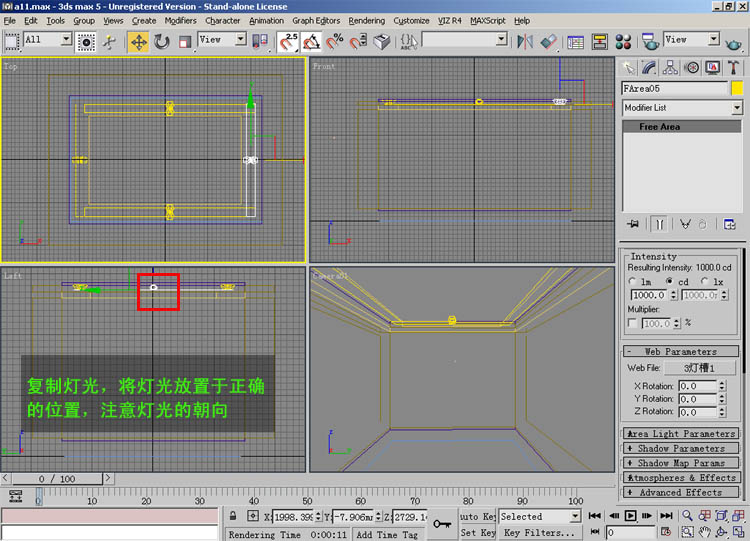Open the Modifiers menu

180,20
